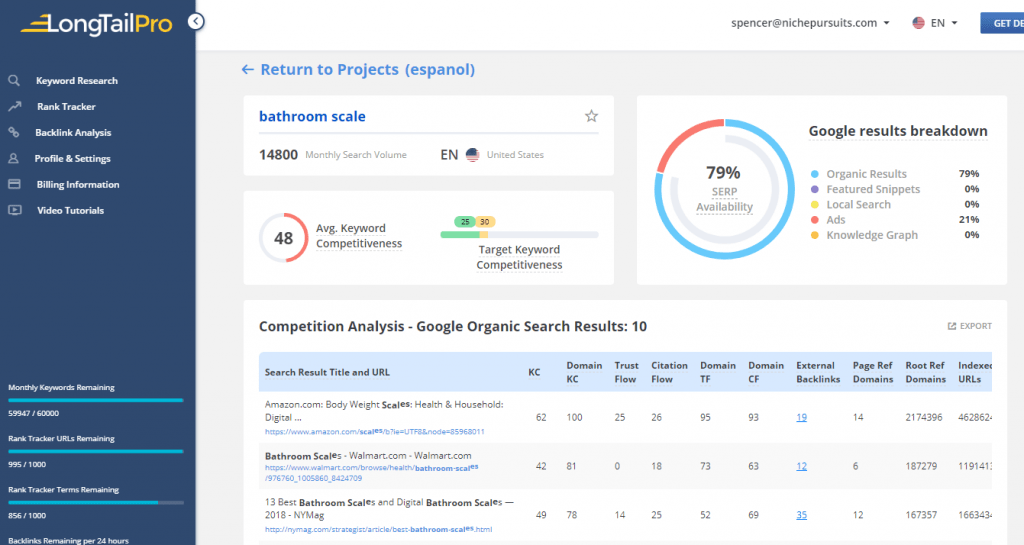Collapse the sidebar with the chevron button

tap(196, 22)
